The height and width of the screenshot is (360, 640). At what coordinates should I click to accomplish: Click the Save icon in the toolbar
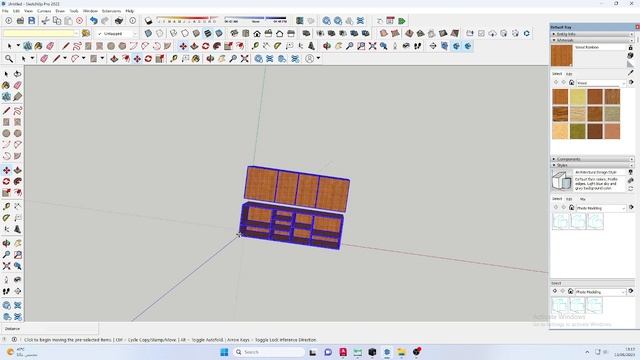31,20
